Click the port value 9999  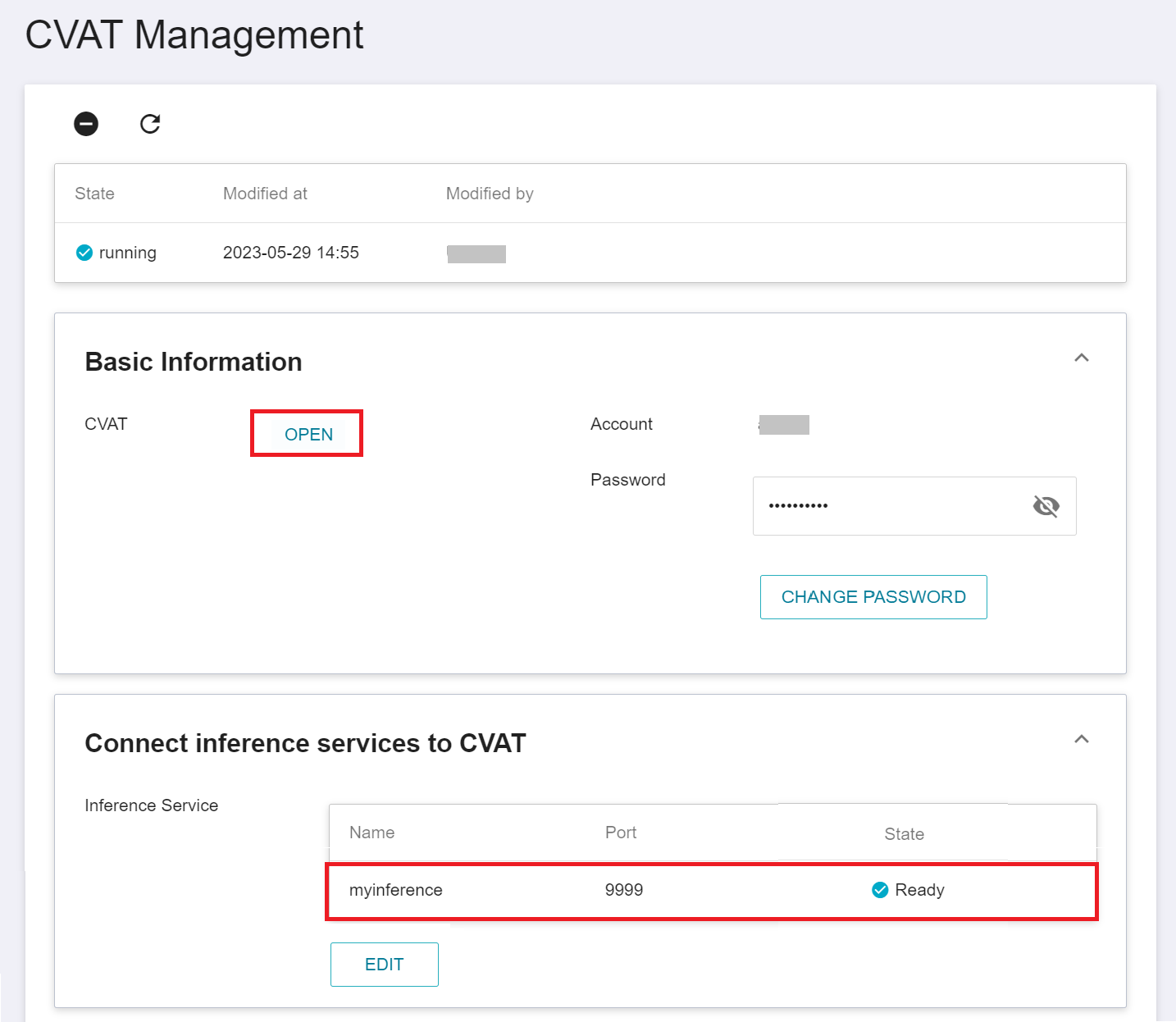pyautogui.click(x=624, y=890)
